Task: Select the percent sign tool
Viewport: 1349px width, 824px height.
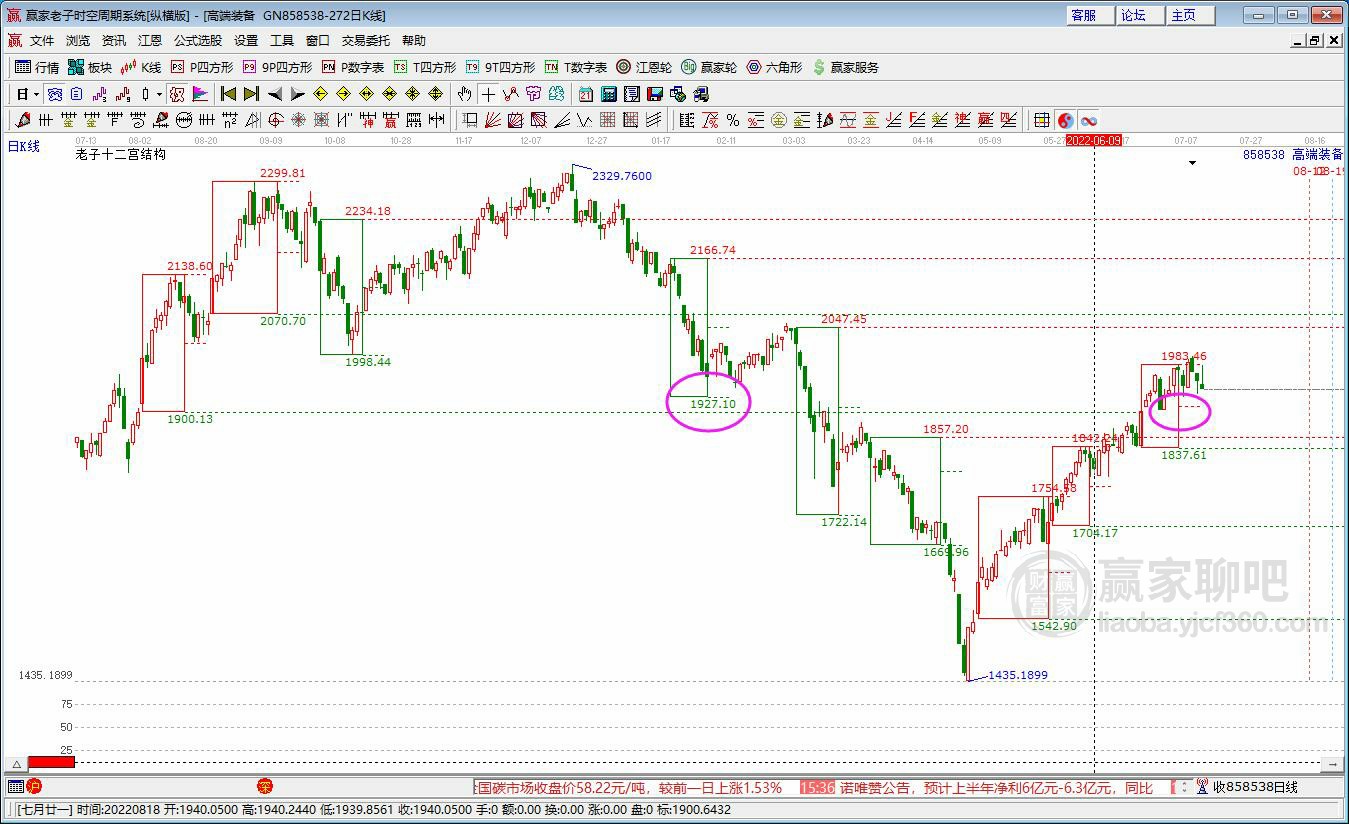Action: 733,120
